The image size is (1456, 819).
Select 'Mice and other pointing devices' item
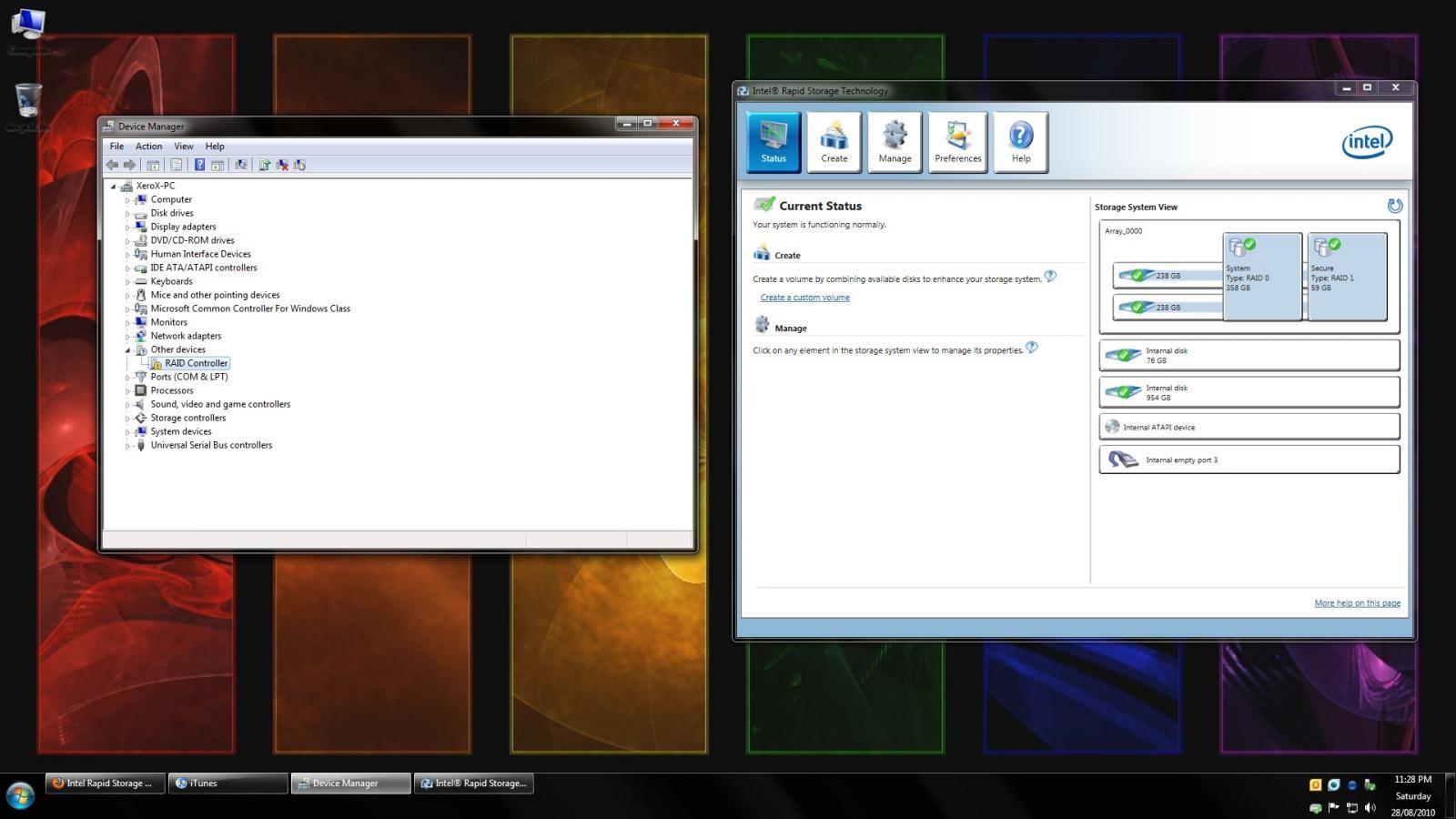click(215, 295)
